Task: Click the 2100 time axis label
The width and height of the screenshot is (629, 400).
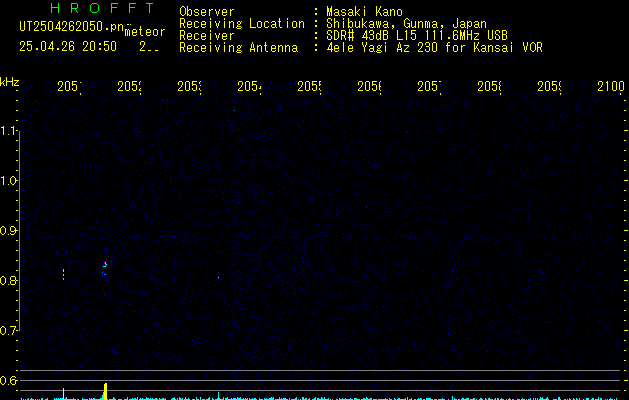Action: [611, 86]
